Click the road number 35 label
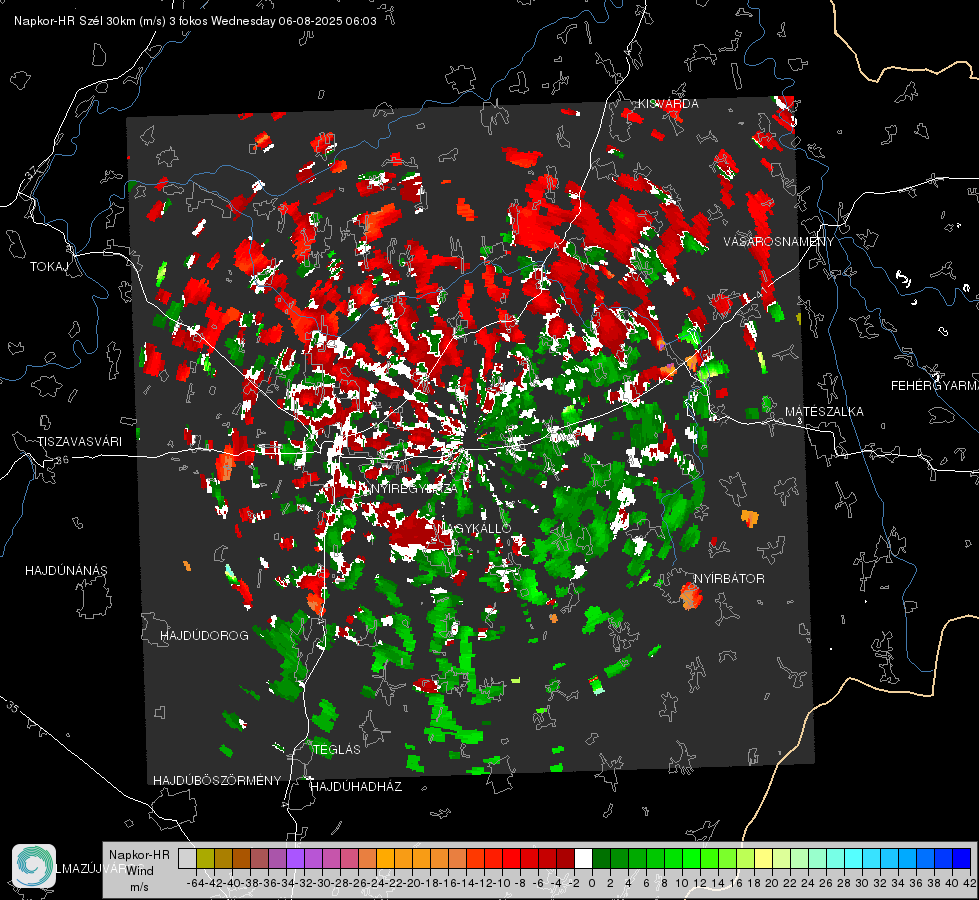Viewport: 979px width, 900px height. tap(13, 708)
